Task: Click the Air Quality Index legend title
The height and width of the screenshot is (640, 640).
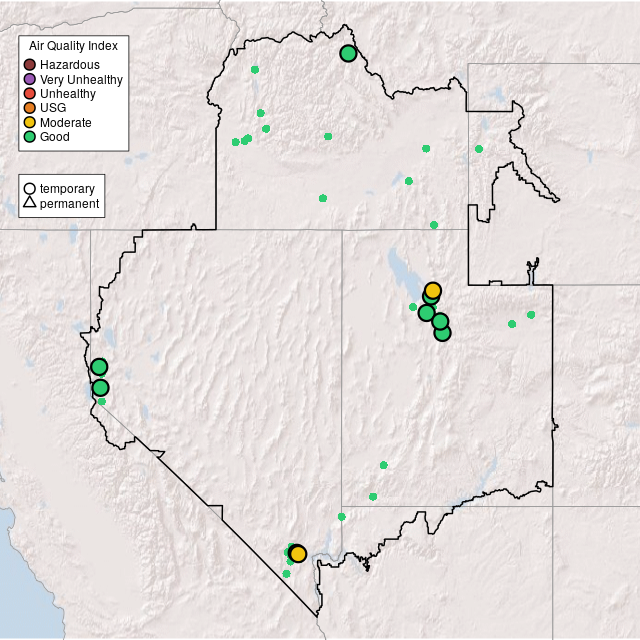Action: click(x=73, y=46)
